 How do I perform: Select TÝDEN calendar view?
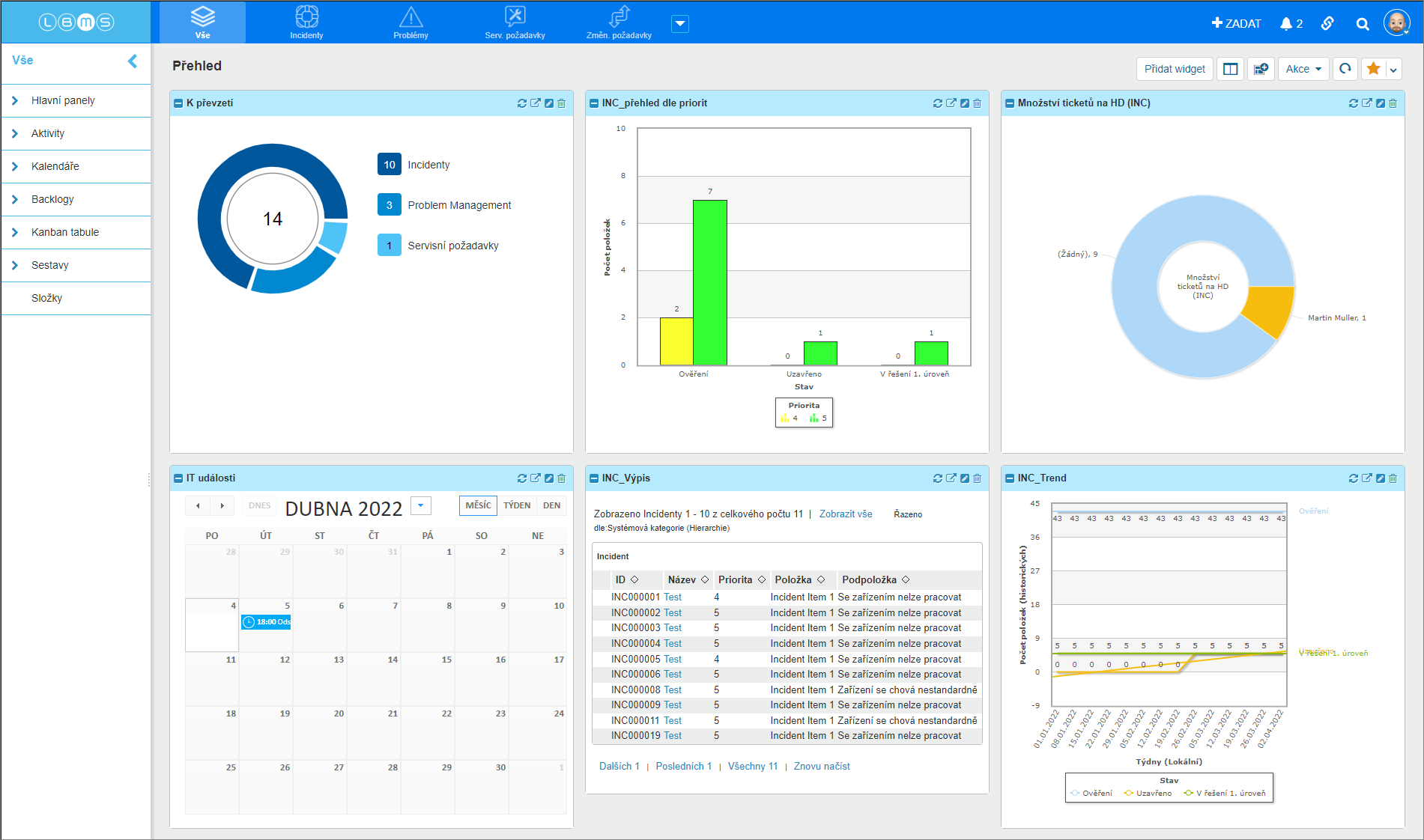click(517, 505)
